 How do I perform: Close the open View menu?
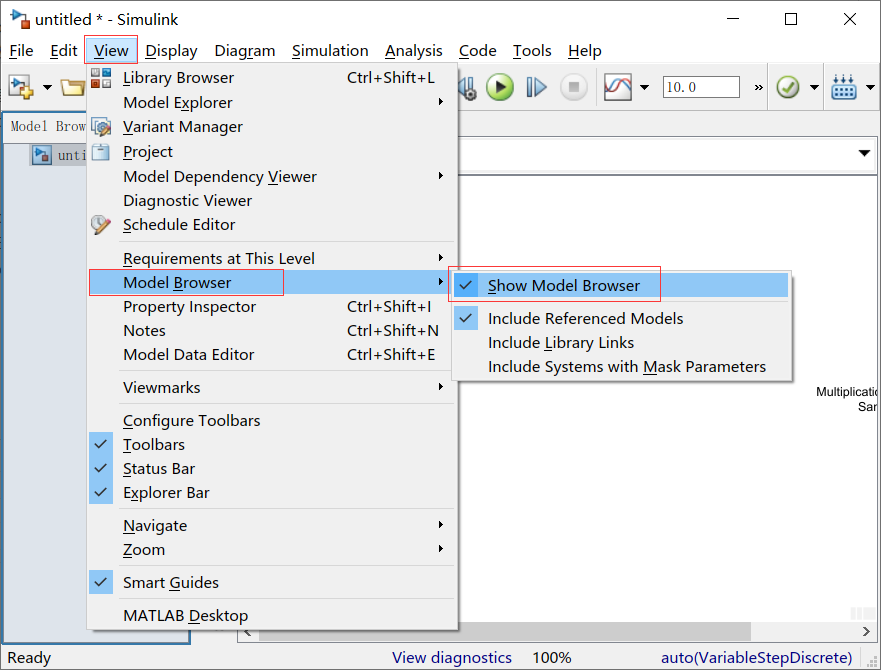click(x=111, y=51)
